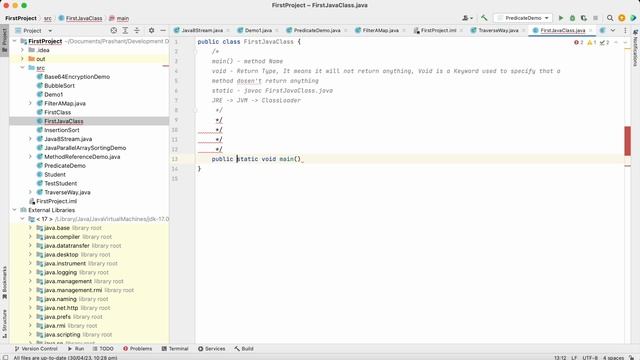Open editor tabs more options menu
Viewport: 640px width, 360px height.
click(x=625, y=31)
